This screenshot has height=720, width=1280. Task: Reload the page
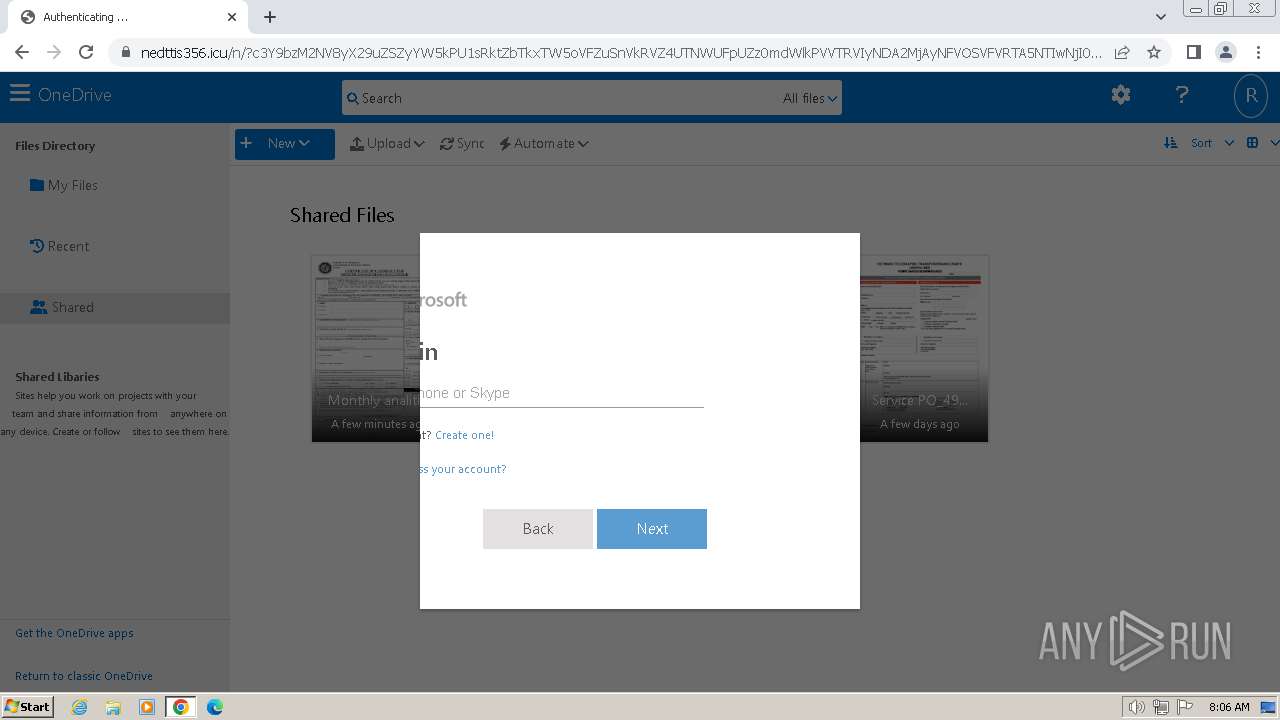click(x=86, y=52)
